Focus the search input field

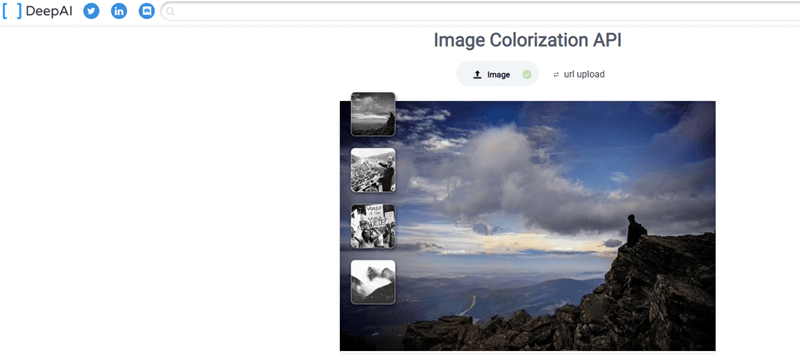[x=480, y=11]
